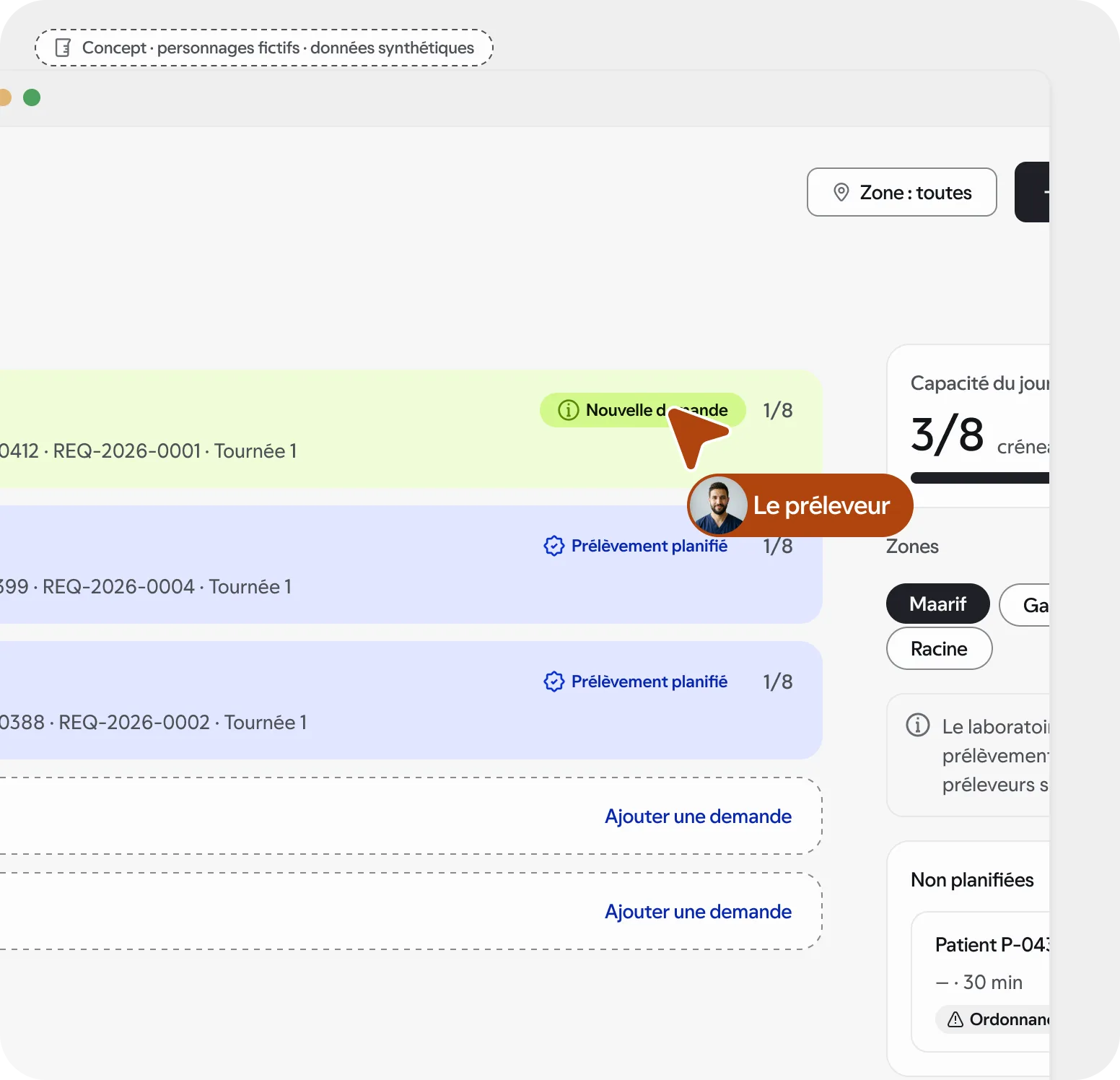Click the Prélèvement planifié badge icon for REQ-2026-0002
This screenshot has height=1080, width=1120.
point(554,681)
